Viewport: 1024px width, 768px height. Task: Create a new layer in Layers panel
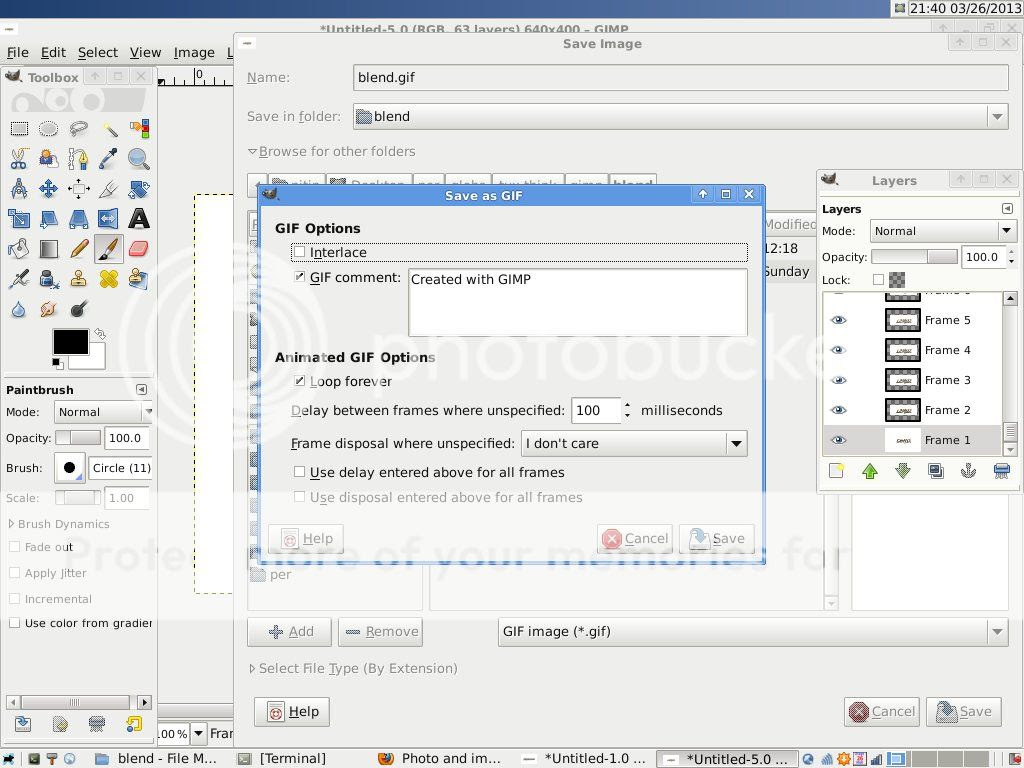coord(836,471)
